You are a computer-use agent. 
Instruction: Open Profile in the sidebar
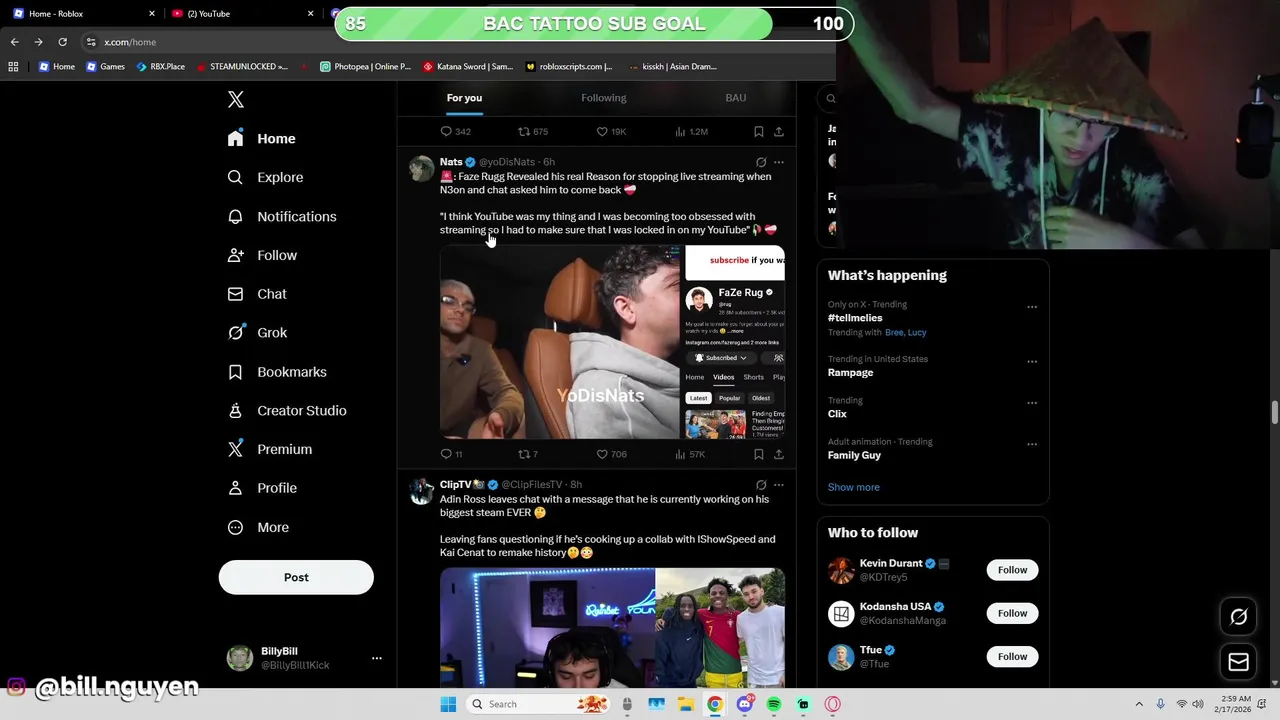click(x=262, y=488)
